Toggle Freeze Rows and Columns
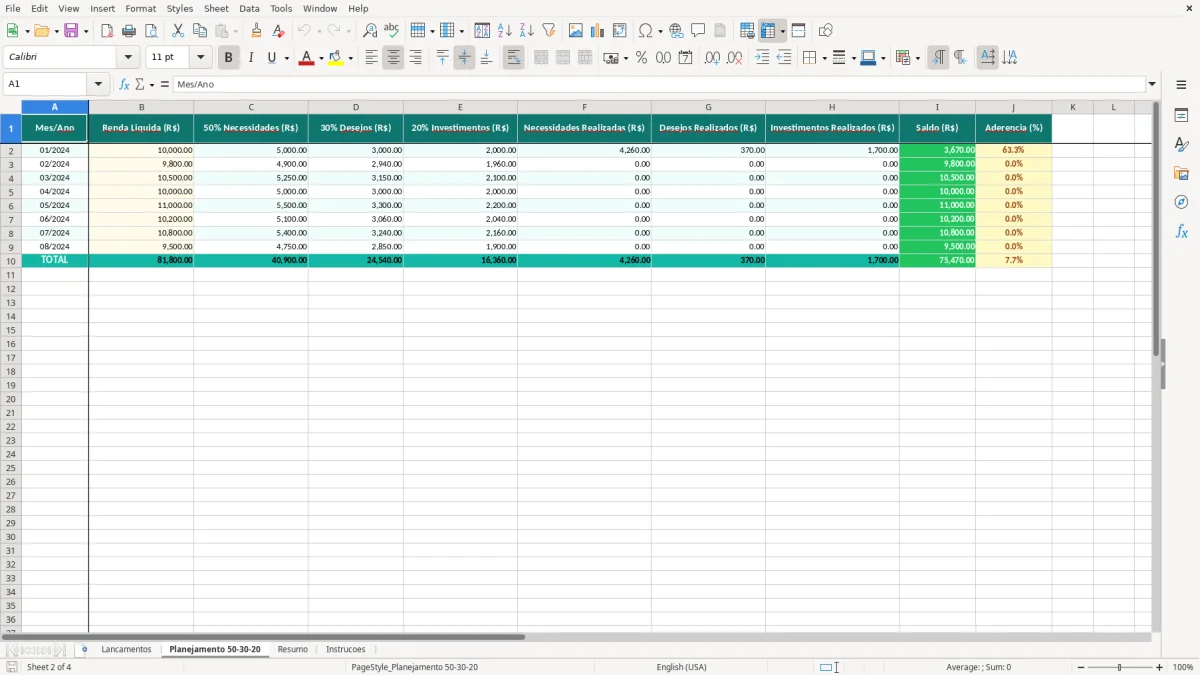Image resolution: width=1200 pixels, height=675 pixels. [768, 31]
